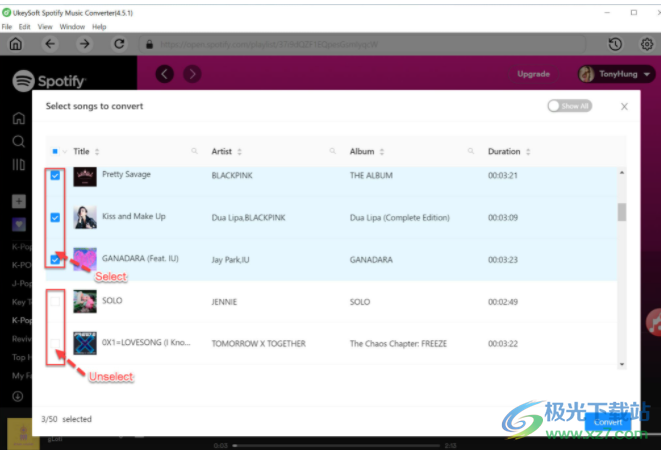This screenshot has height=450, width=661.
Task: Click the song list scroll down arrow
Action: click(x=622, y=364)
